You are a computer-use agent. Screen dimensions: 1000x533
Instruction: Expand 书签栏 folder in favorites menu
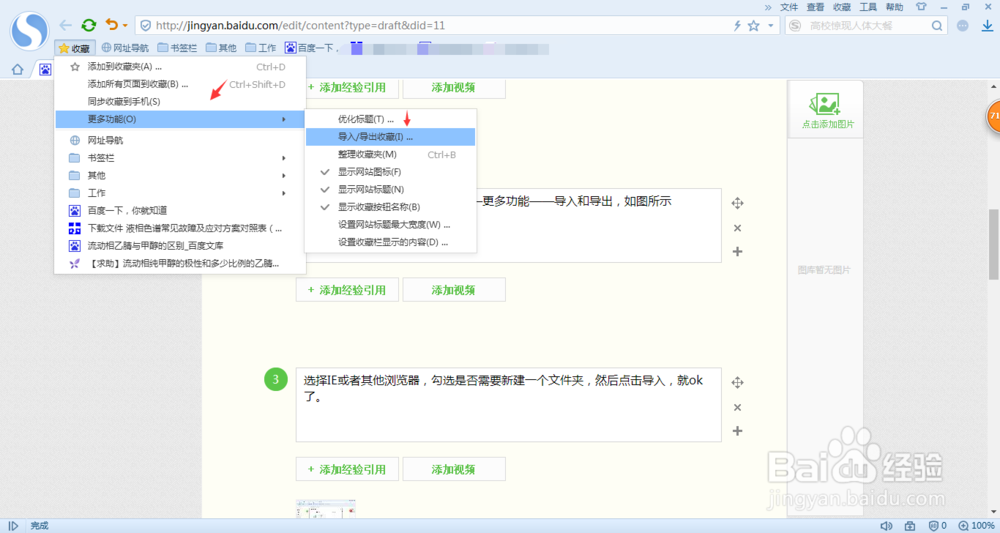pyautogui.click(x=180, y=158)
